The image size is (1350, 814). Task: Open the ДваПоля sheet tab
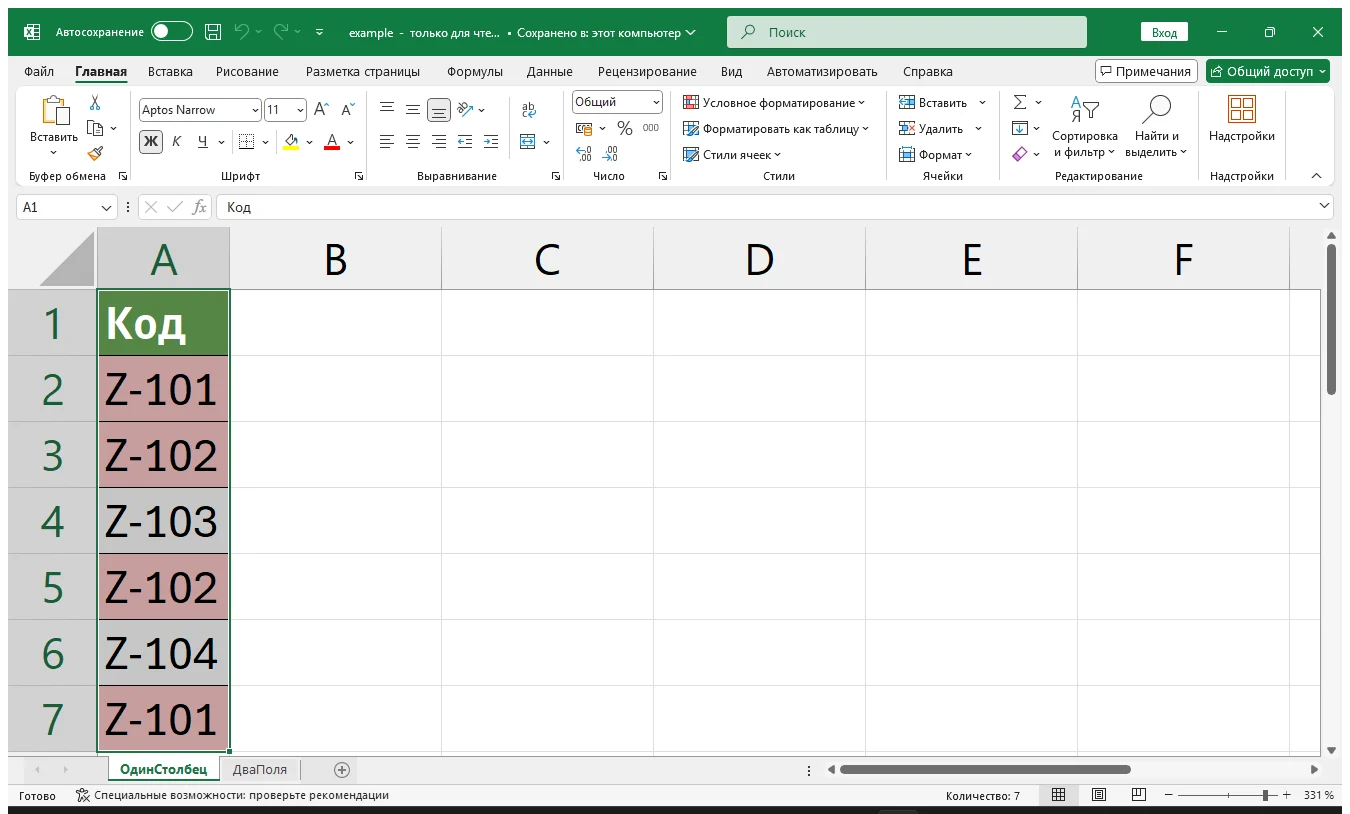pos(260,769)
